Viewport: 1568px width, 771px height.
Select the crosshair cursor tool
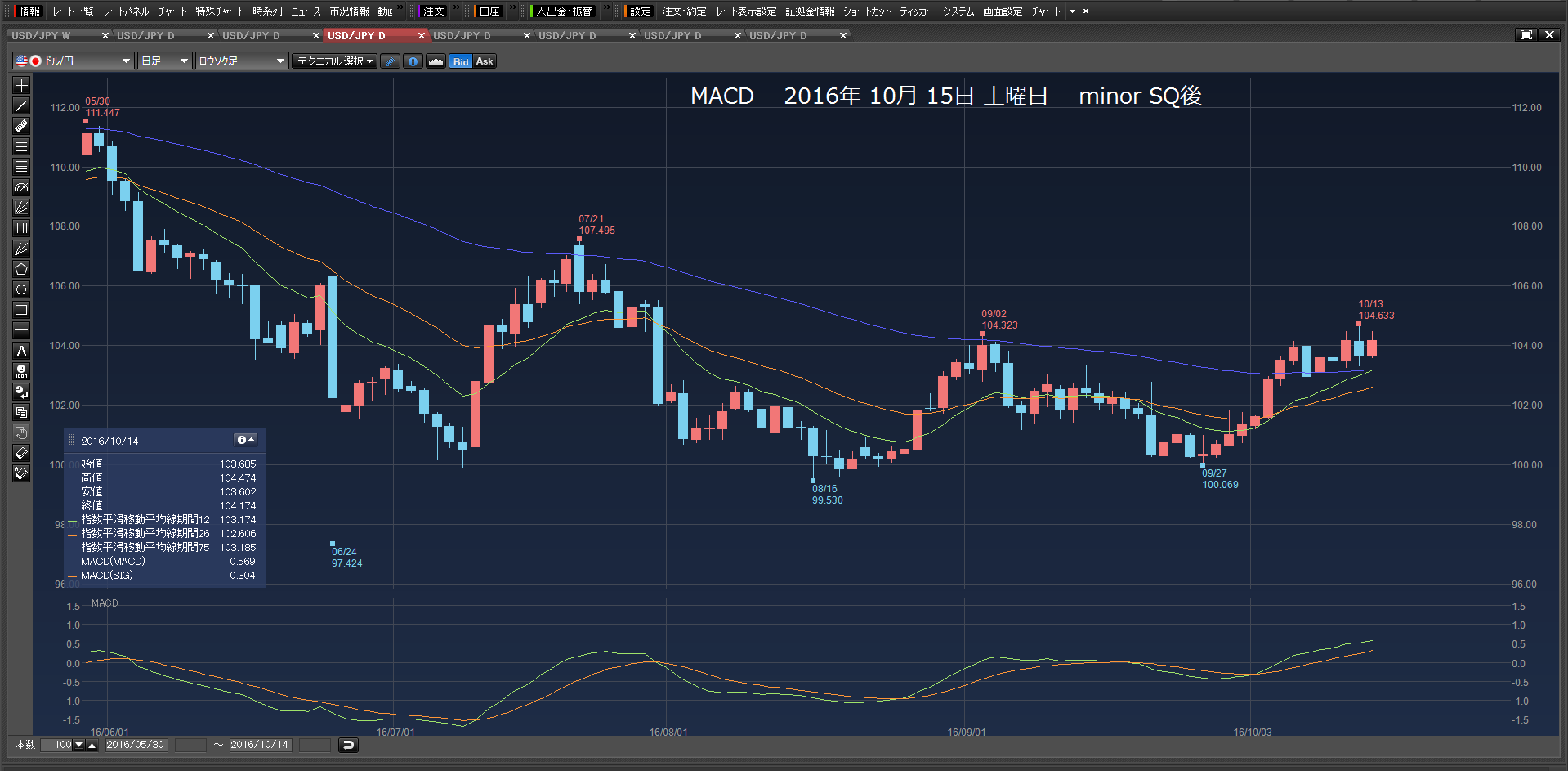(x=21, y=85)
